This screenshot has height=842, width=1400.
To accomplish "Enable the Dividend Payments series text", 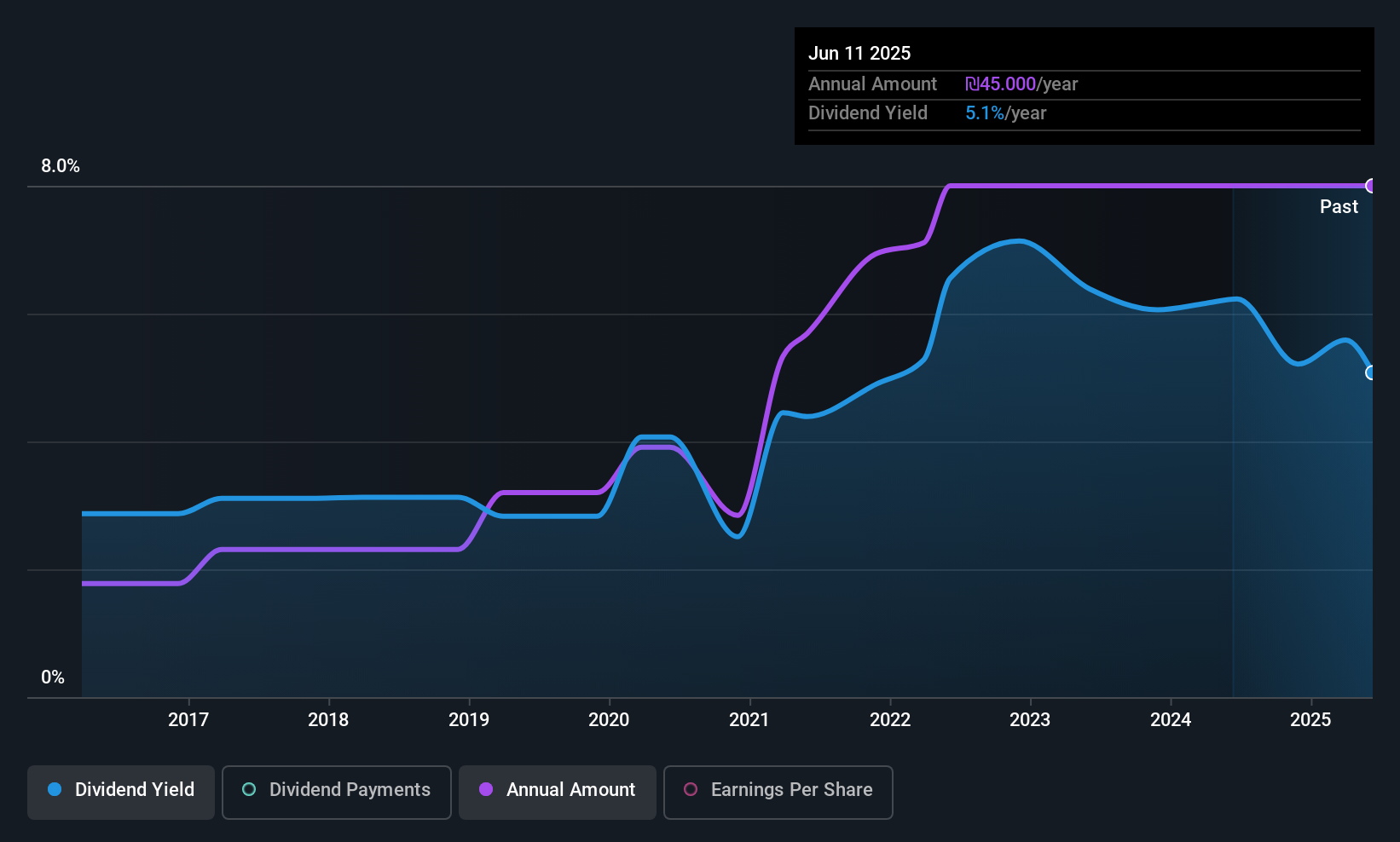I will (x=350, y=790).
